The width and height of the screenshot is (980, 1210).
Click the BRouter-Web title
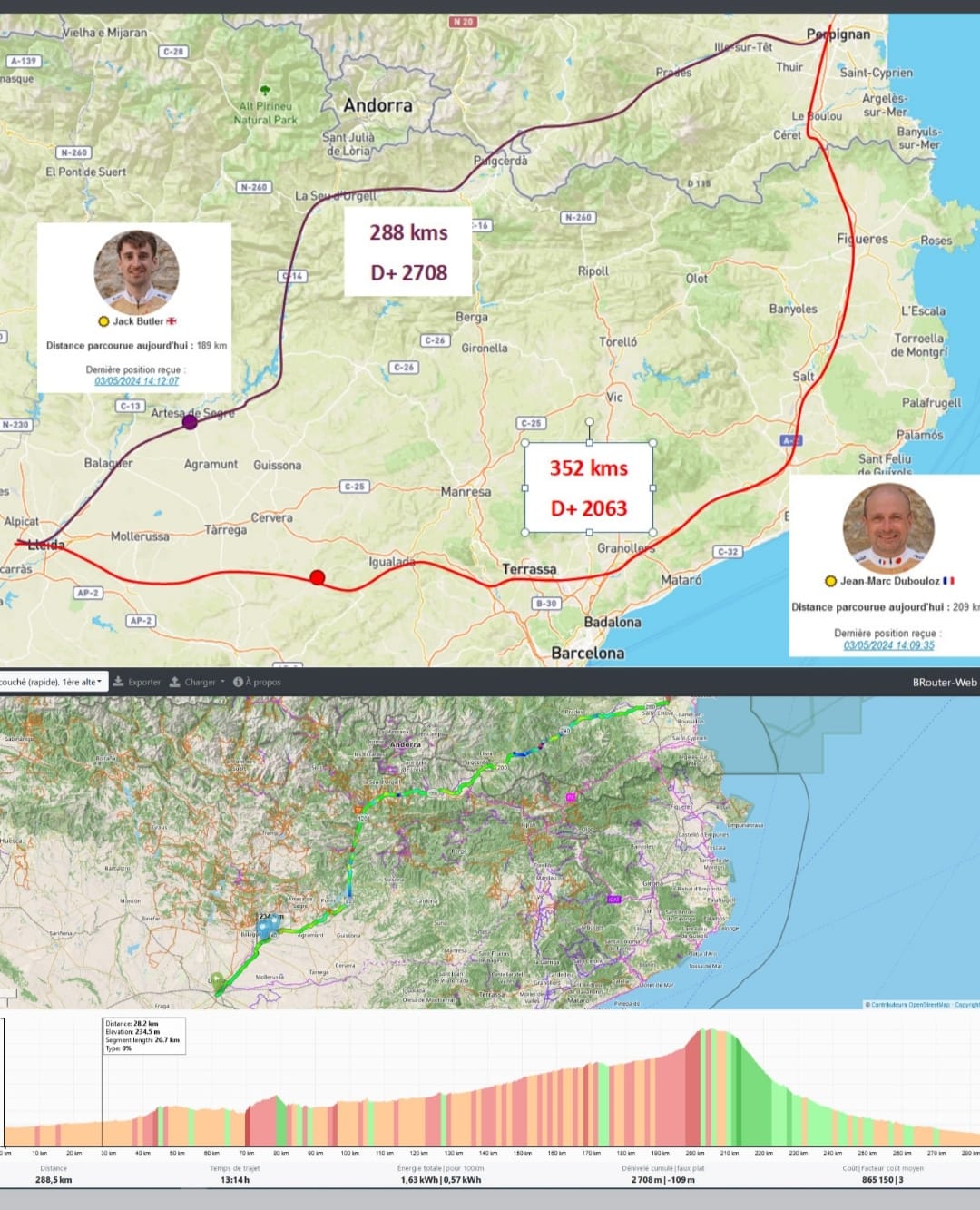click(x=944, y=682)
